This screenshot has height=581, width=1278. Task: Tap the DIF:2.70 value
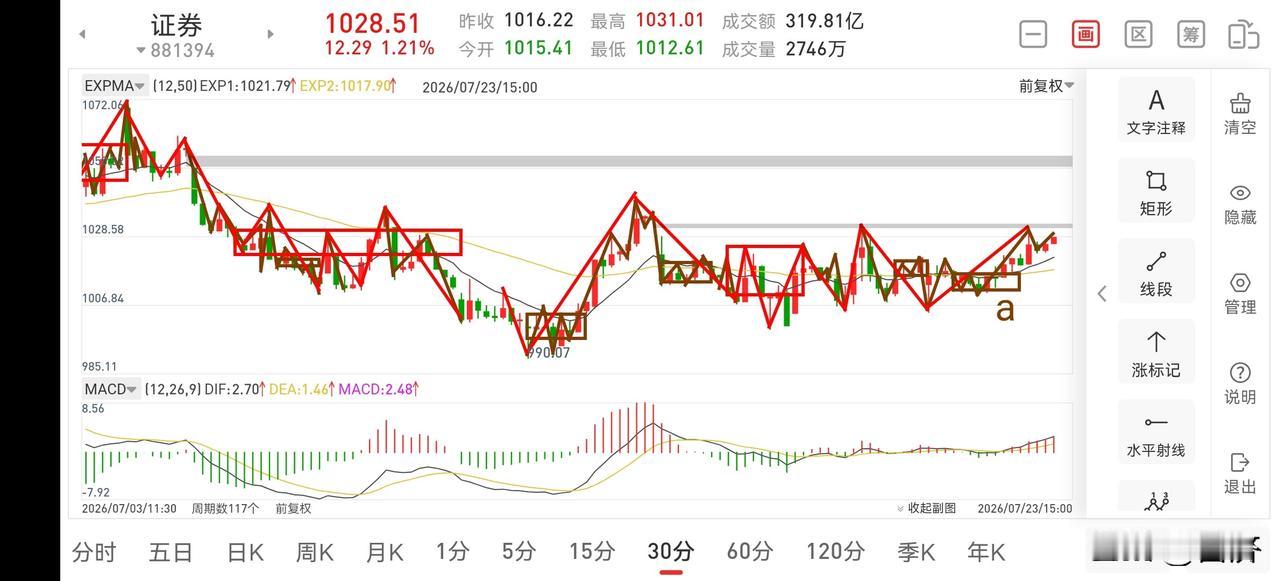pos(234,389)
